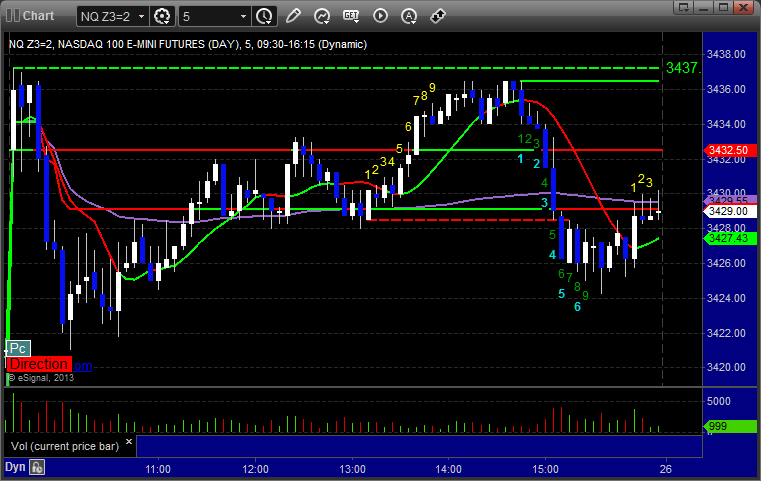761x481 pixels.
Task: Open the window options menu button
Action: click(684, 7)
